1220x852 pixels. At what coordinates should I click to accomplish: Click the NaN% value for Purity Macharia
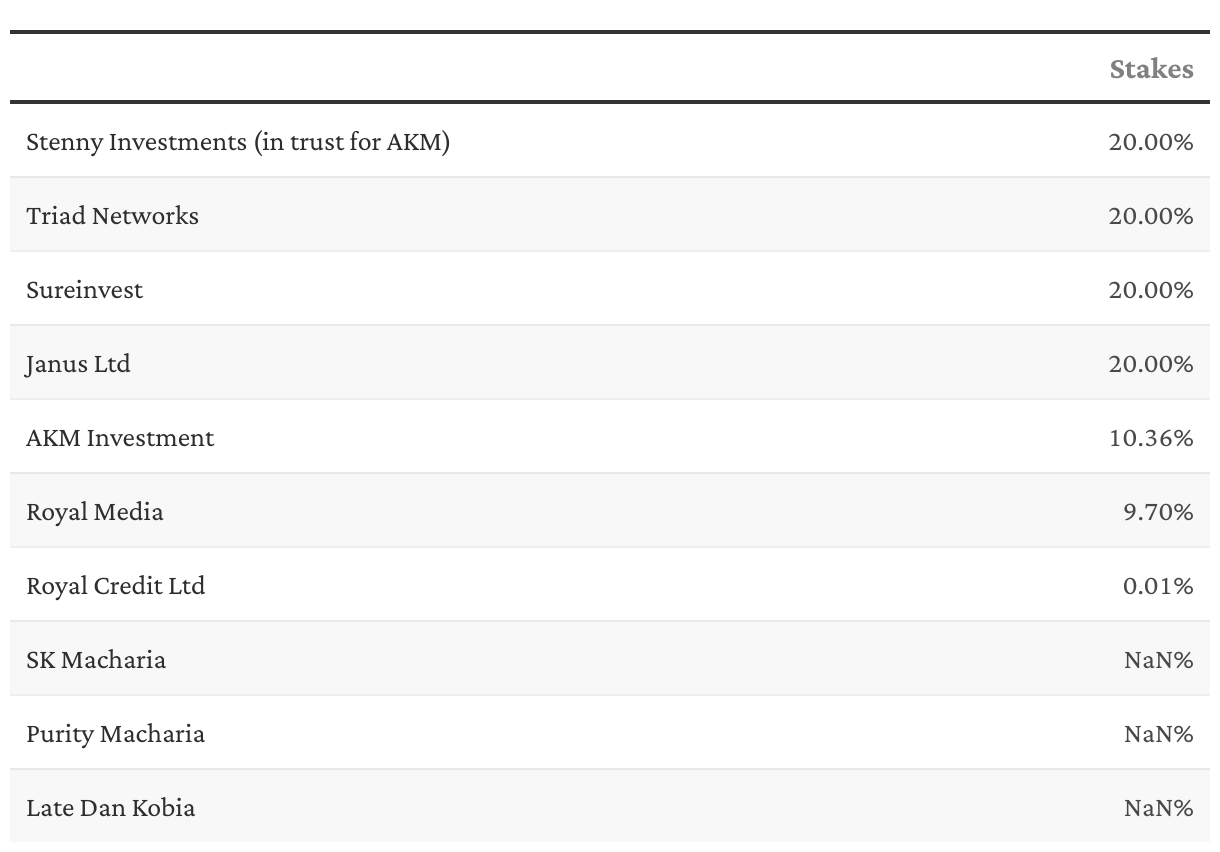click(1158, 734)
